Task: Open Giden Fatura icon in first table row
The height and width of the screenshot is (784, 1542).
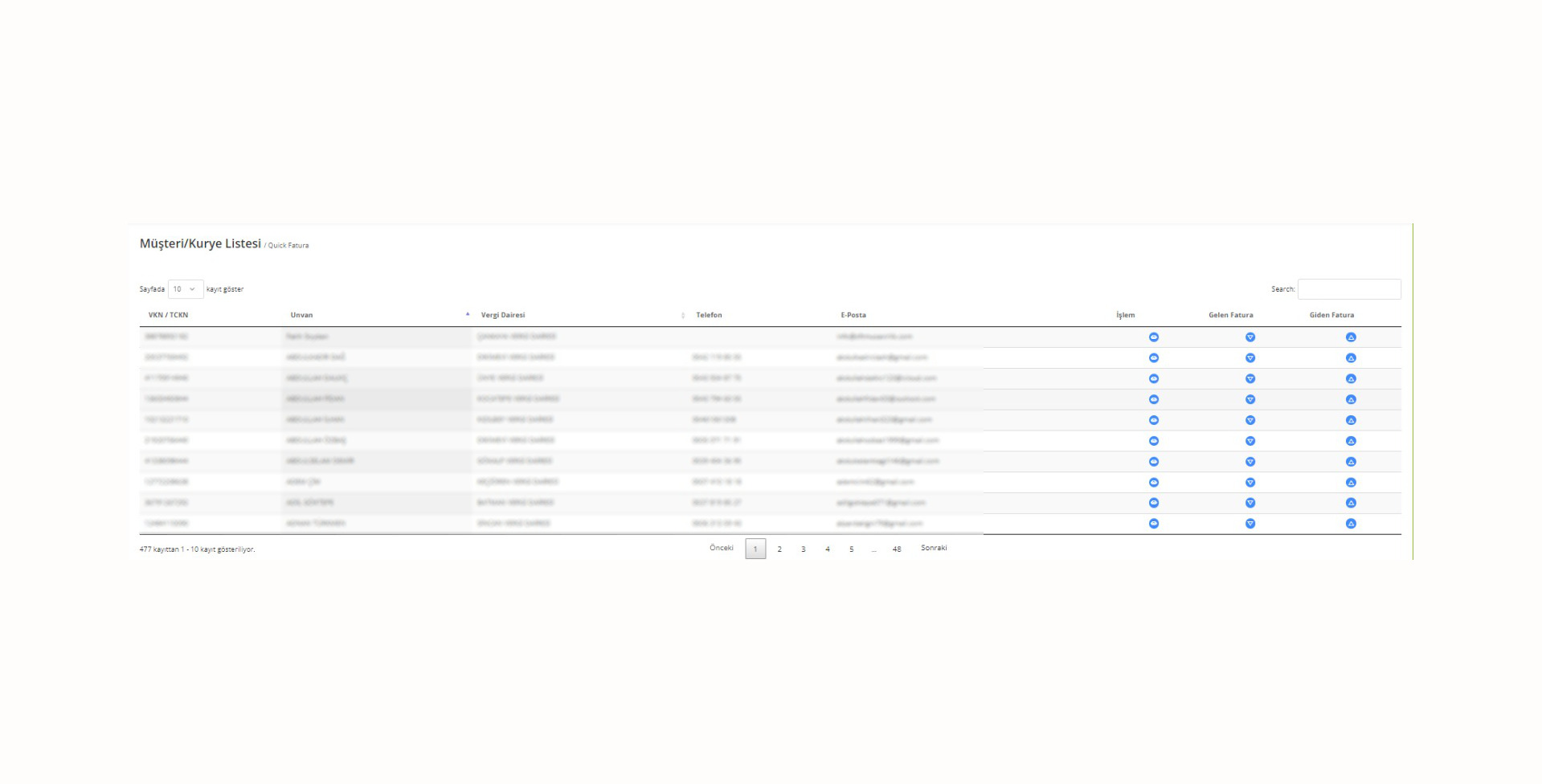Action: pyautogui.click(x=1351, y=337)
